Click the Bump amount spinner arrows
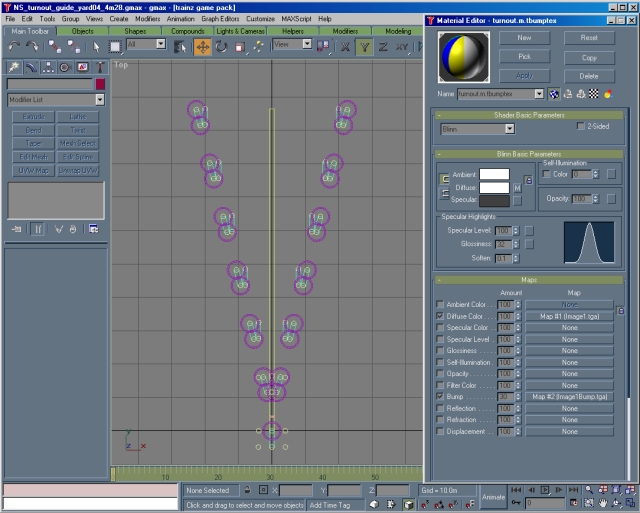The height and width of the screenshot is (513, 640). 518,397
